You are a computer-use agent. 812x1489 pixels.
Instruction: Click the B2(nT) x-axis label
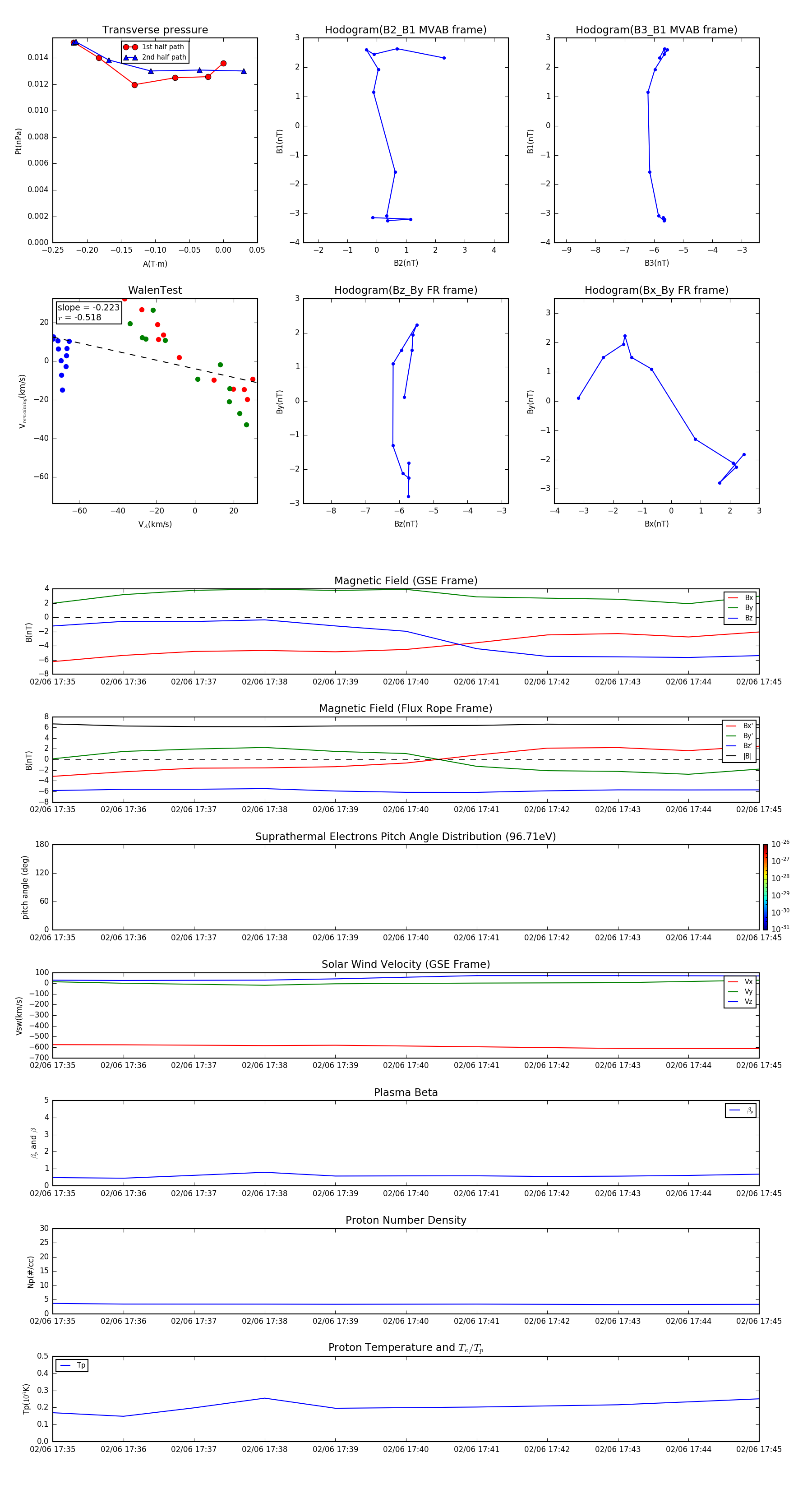[406, 263]
